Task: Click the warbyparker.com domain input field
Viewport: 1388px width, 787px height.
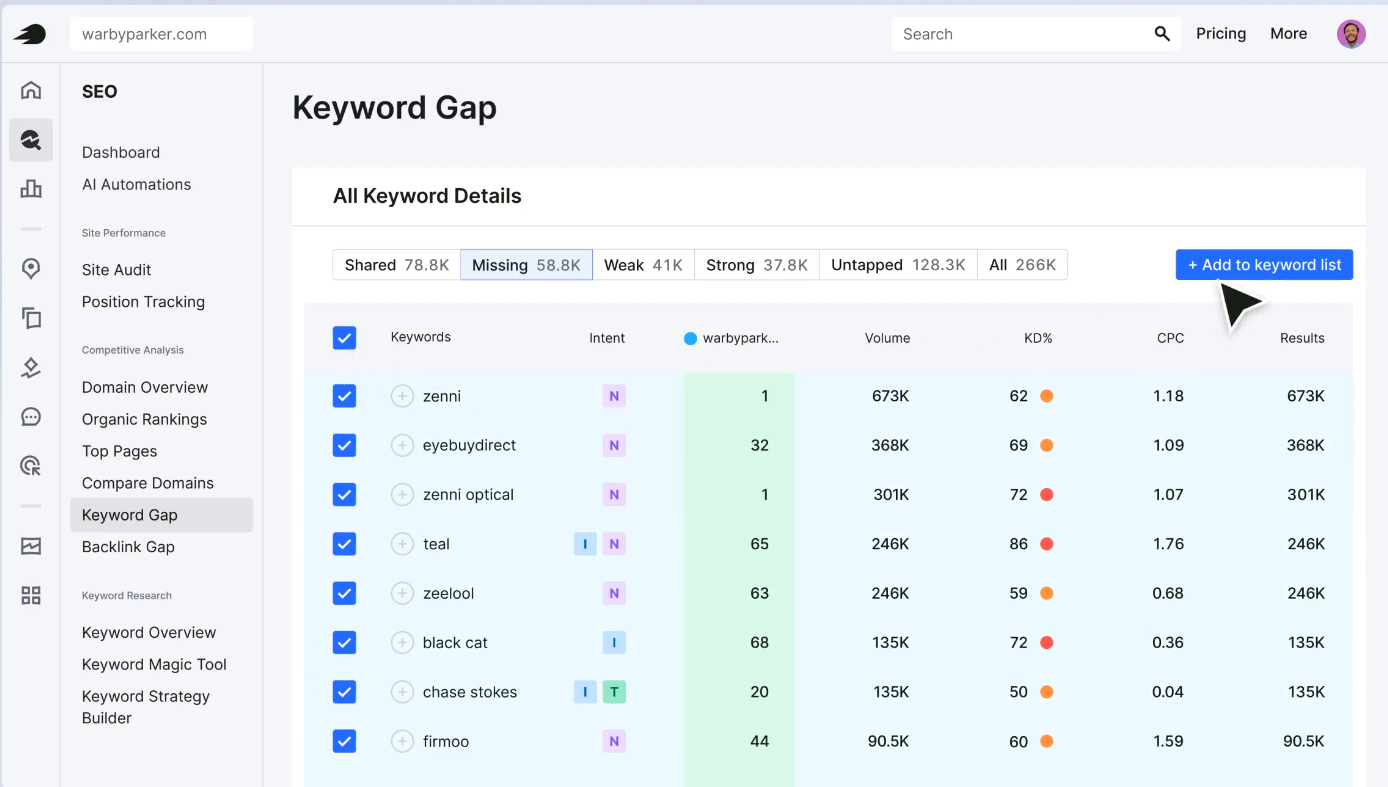Action: point(161,34)
